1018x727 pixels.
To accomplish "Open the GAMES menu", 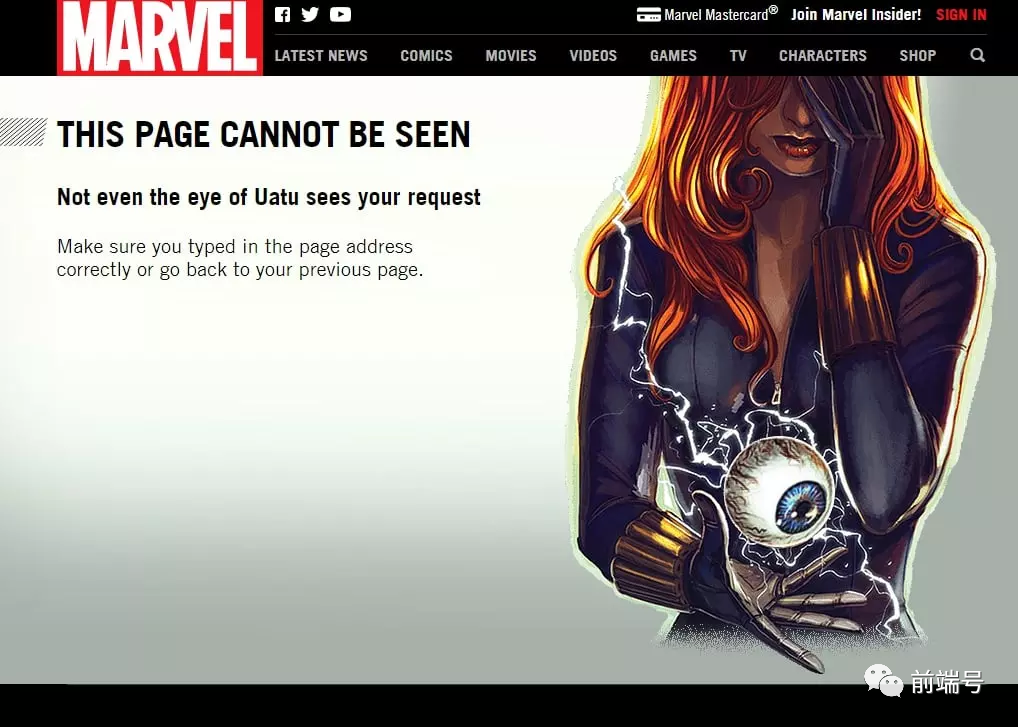I will [x=673, y=56].
